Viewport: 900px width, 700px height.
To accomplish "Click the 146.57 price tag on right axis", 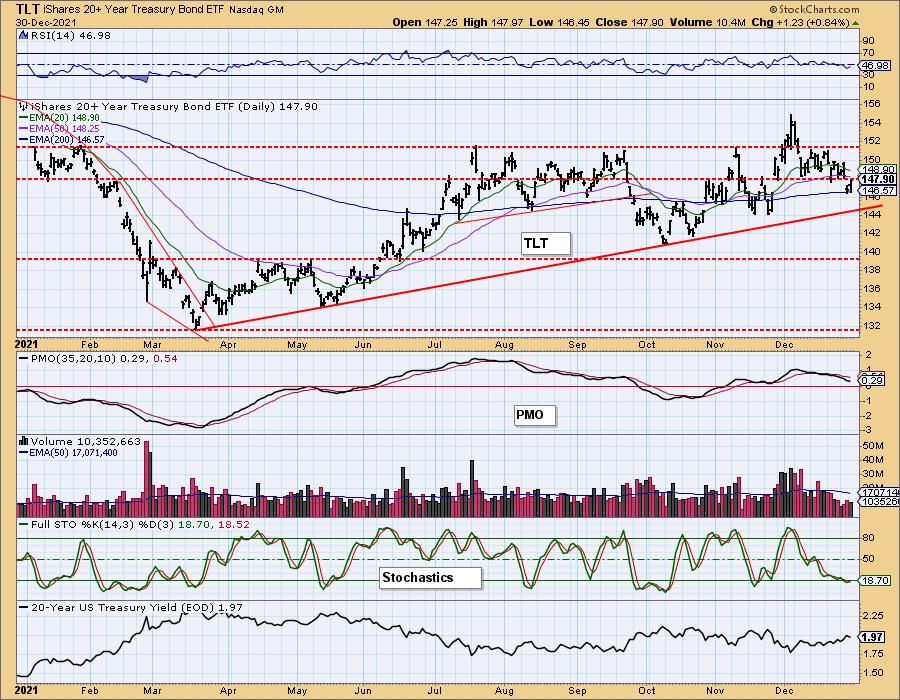I will [x=879, y=190].
